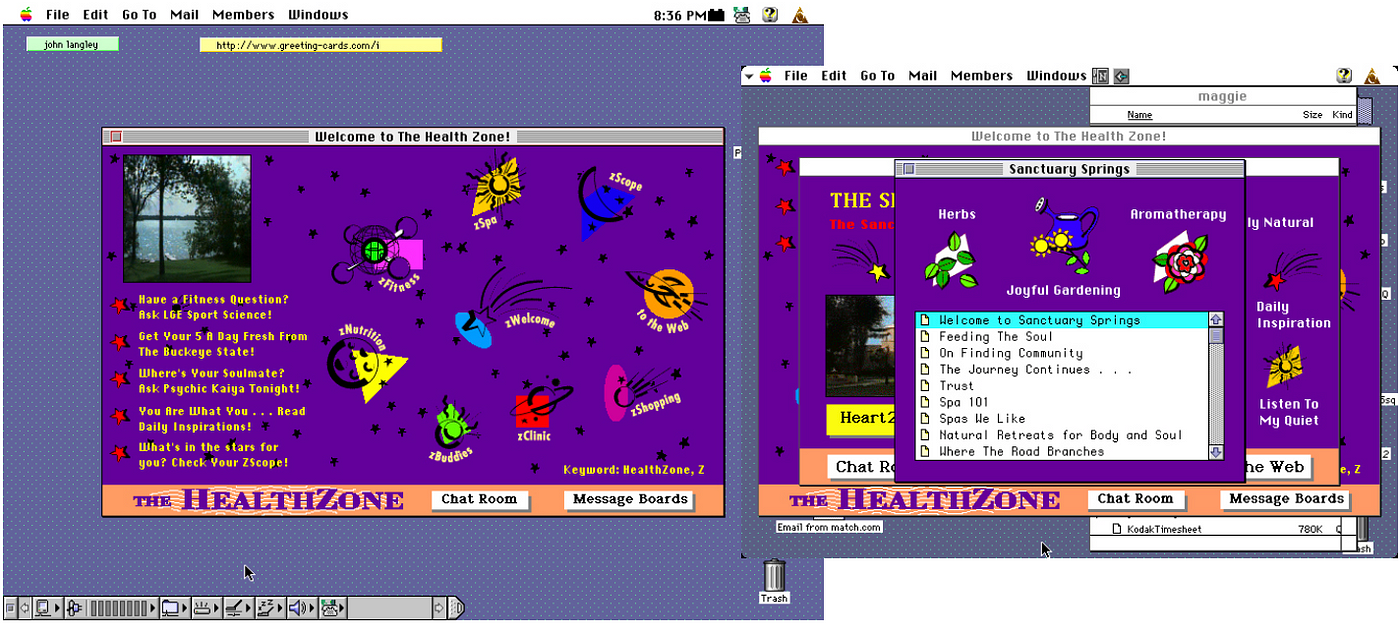Open the zBuddies green figure icon
Image resolution: width=1400 pixels, height=629 pixels.
point(451,424)
